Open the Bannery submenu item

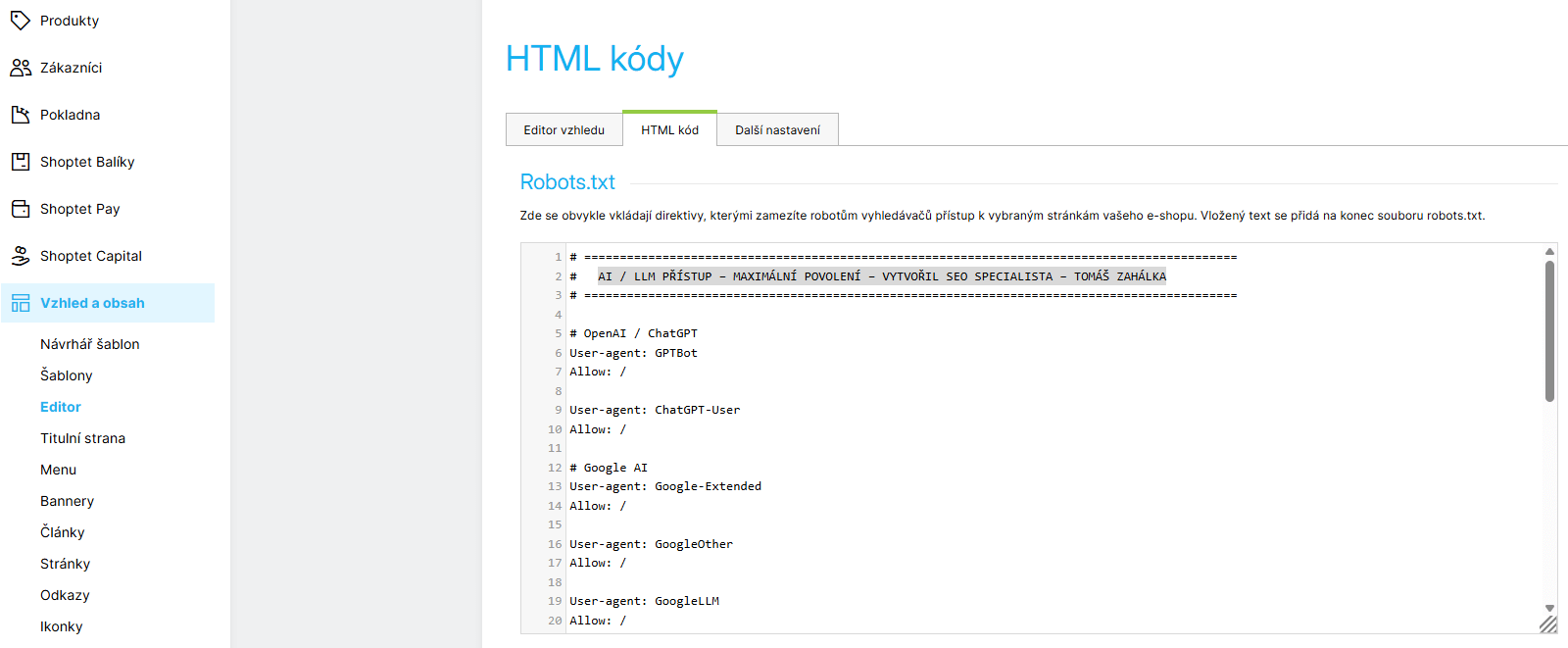click(68, 501)
